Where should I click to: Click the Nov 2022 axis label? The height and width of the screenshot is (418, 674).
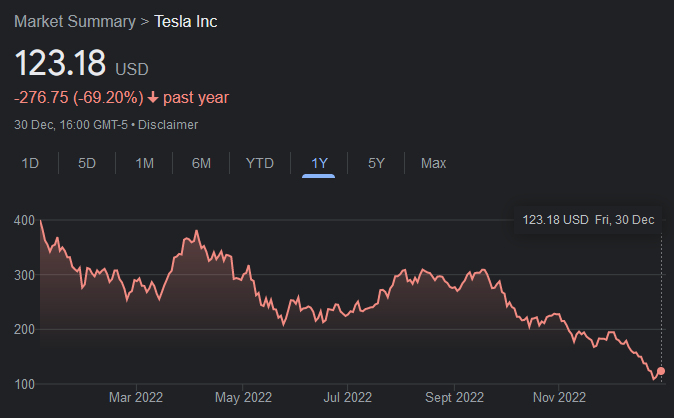[x=558, y=398]
